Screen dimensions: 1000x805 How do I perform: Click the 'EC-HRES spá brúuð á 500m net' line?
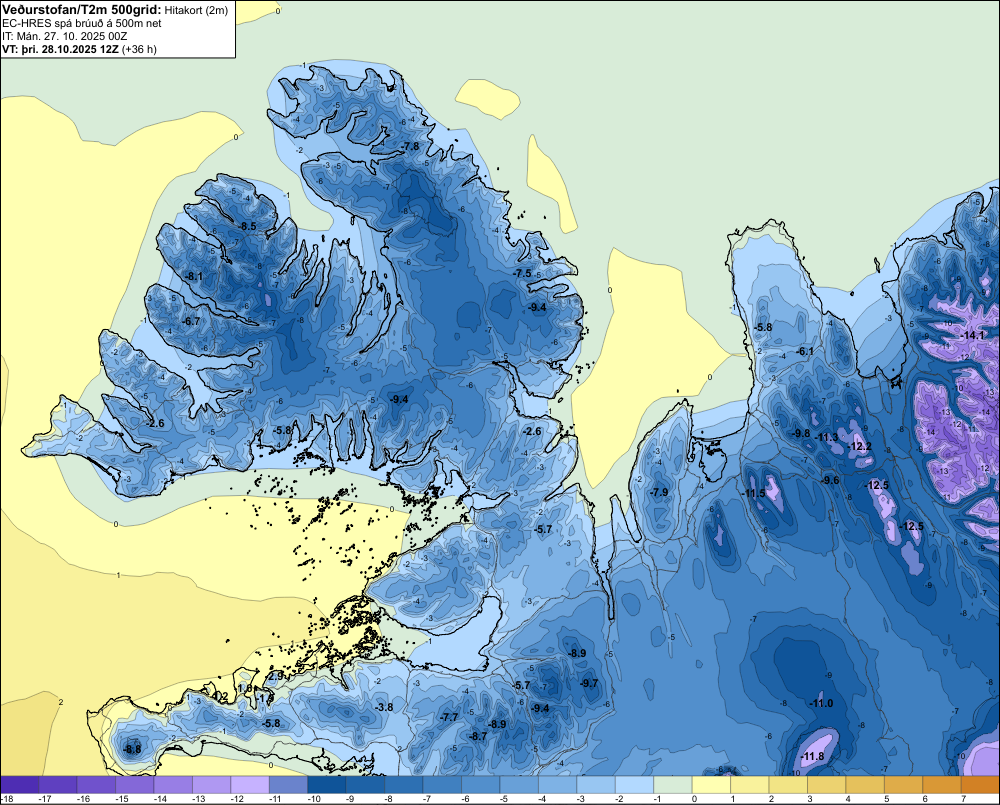[82, 23]
